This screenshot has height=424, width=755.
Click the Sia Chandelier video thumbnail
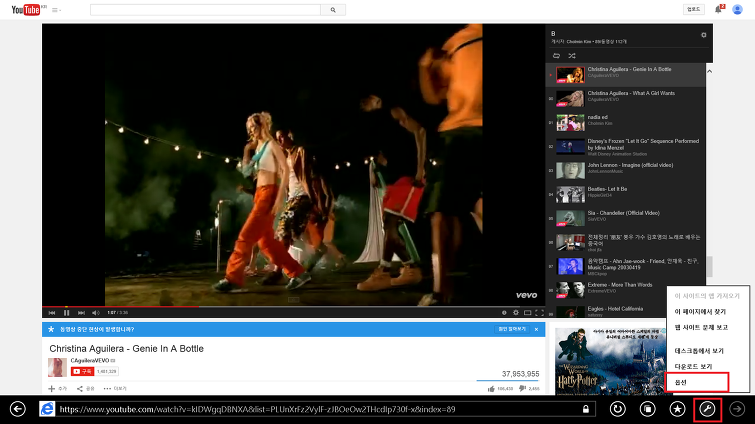570,218
